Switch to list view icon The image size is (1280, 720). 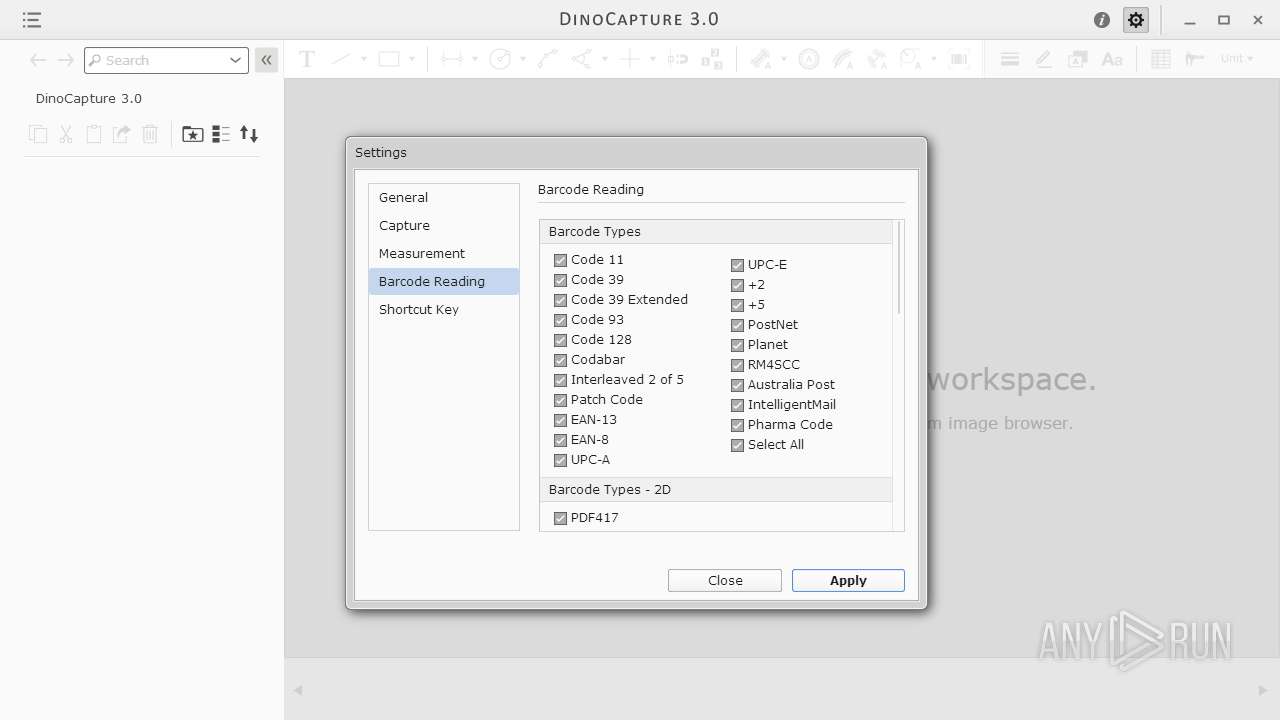pyautogui.click(x=221, y=134)
